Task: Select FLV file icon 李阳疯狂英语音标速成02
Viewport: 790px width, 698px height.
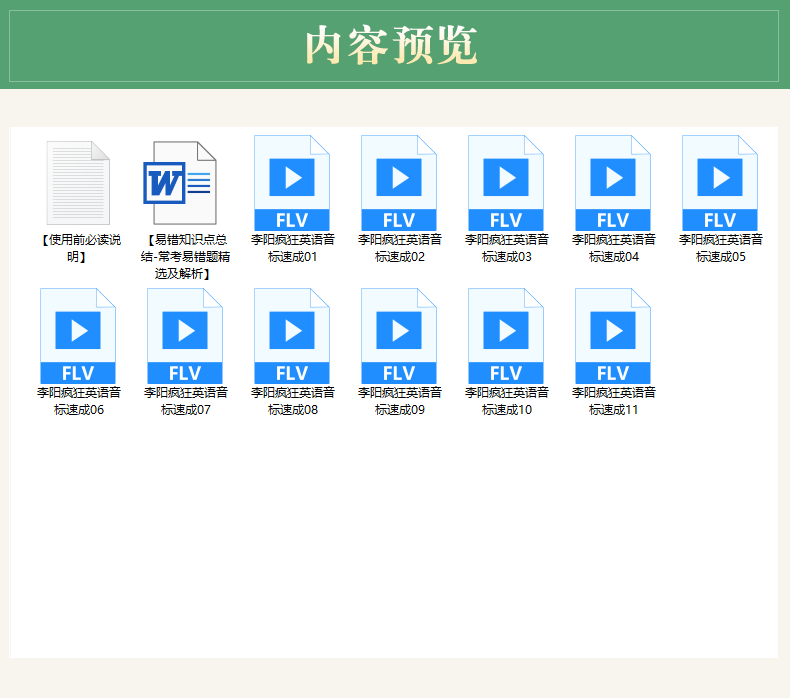Action: point(399,183)
